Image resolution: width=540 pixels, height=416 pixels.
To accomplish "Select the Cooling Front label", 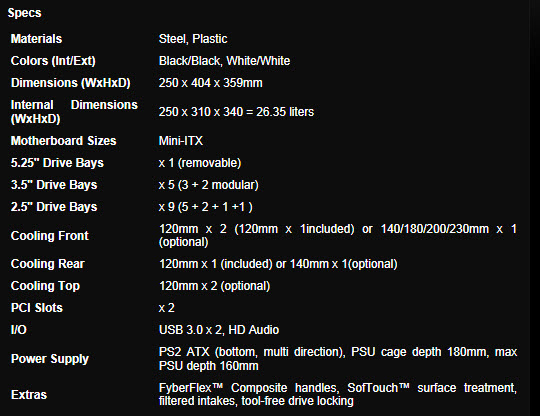I will (50, 236).
